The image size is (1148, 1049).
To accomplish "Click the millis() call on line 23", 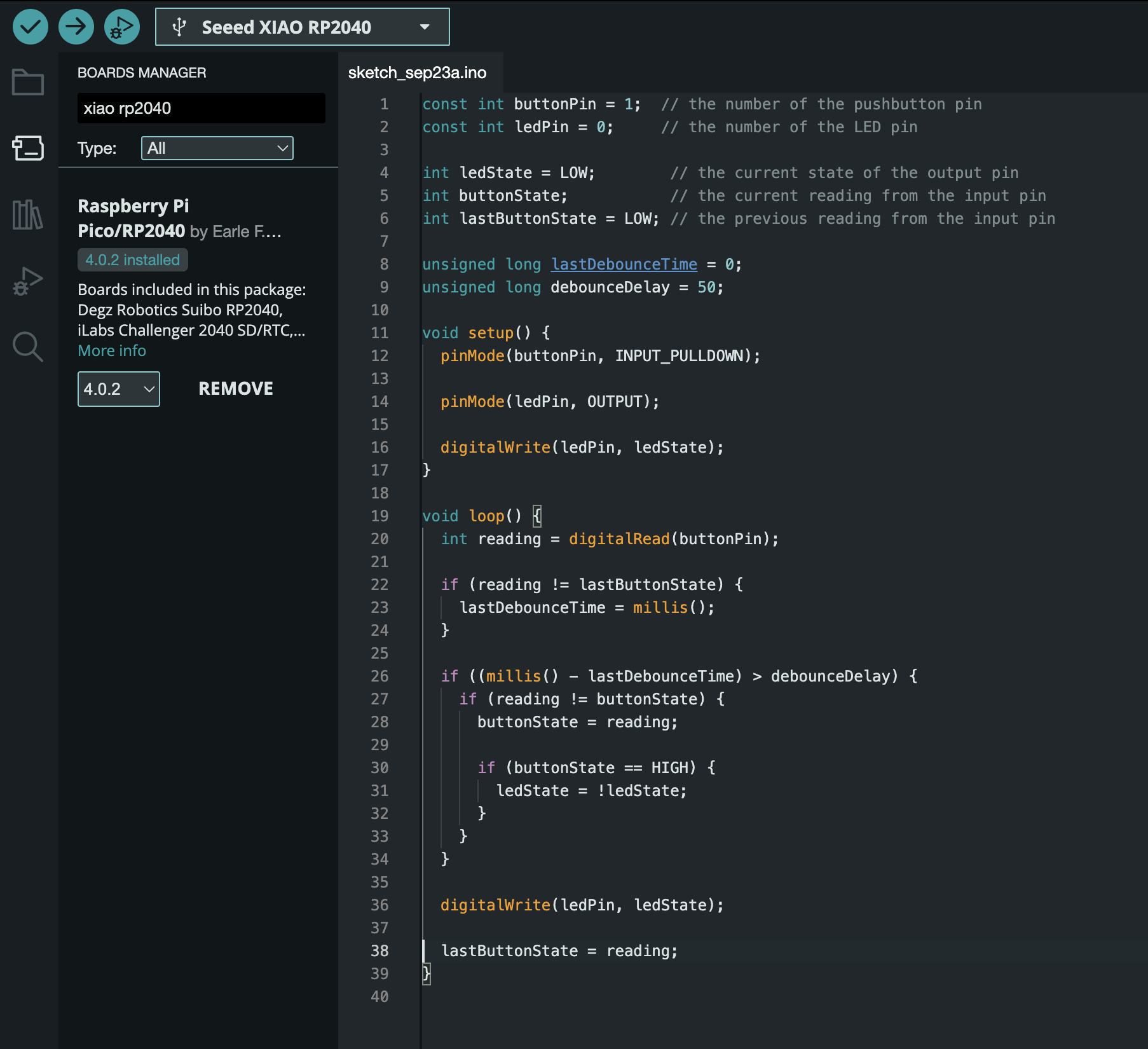I will pyautogui.click(x=669, y=607).
